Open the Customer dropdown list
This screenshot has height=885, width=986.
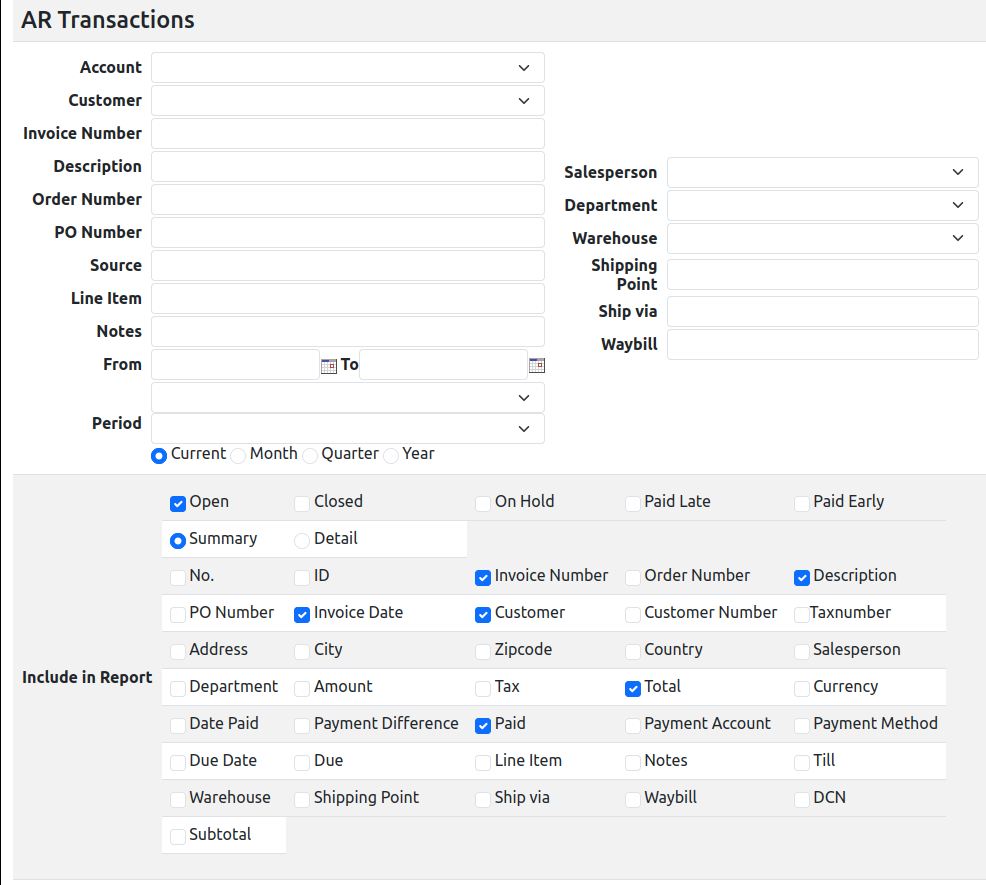[x=347, y=101]
